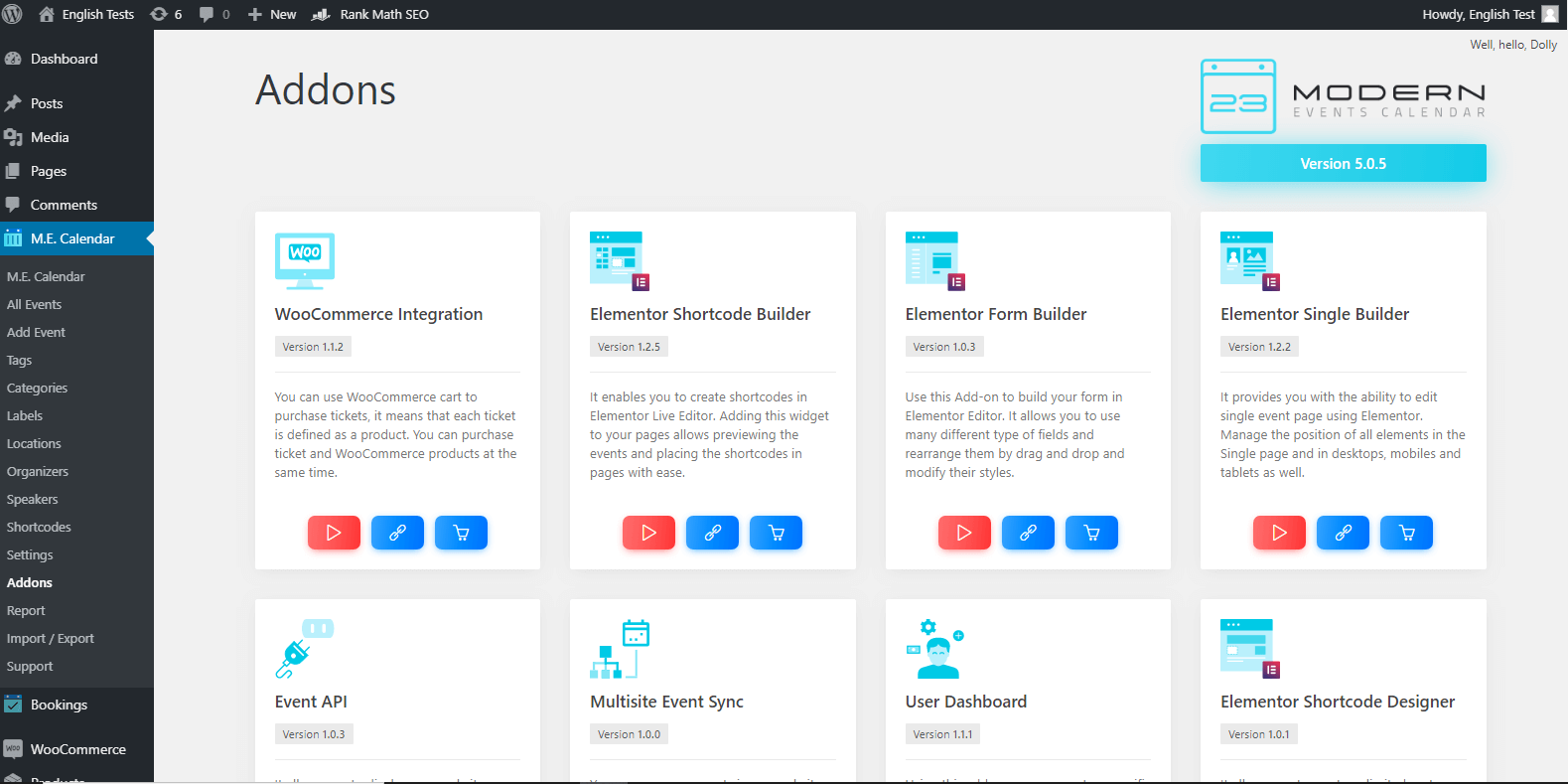The image size is (1568, 784).
Task: Open the WooCommerce sidebar menu
Action: tap(76, 749)
